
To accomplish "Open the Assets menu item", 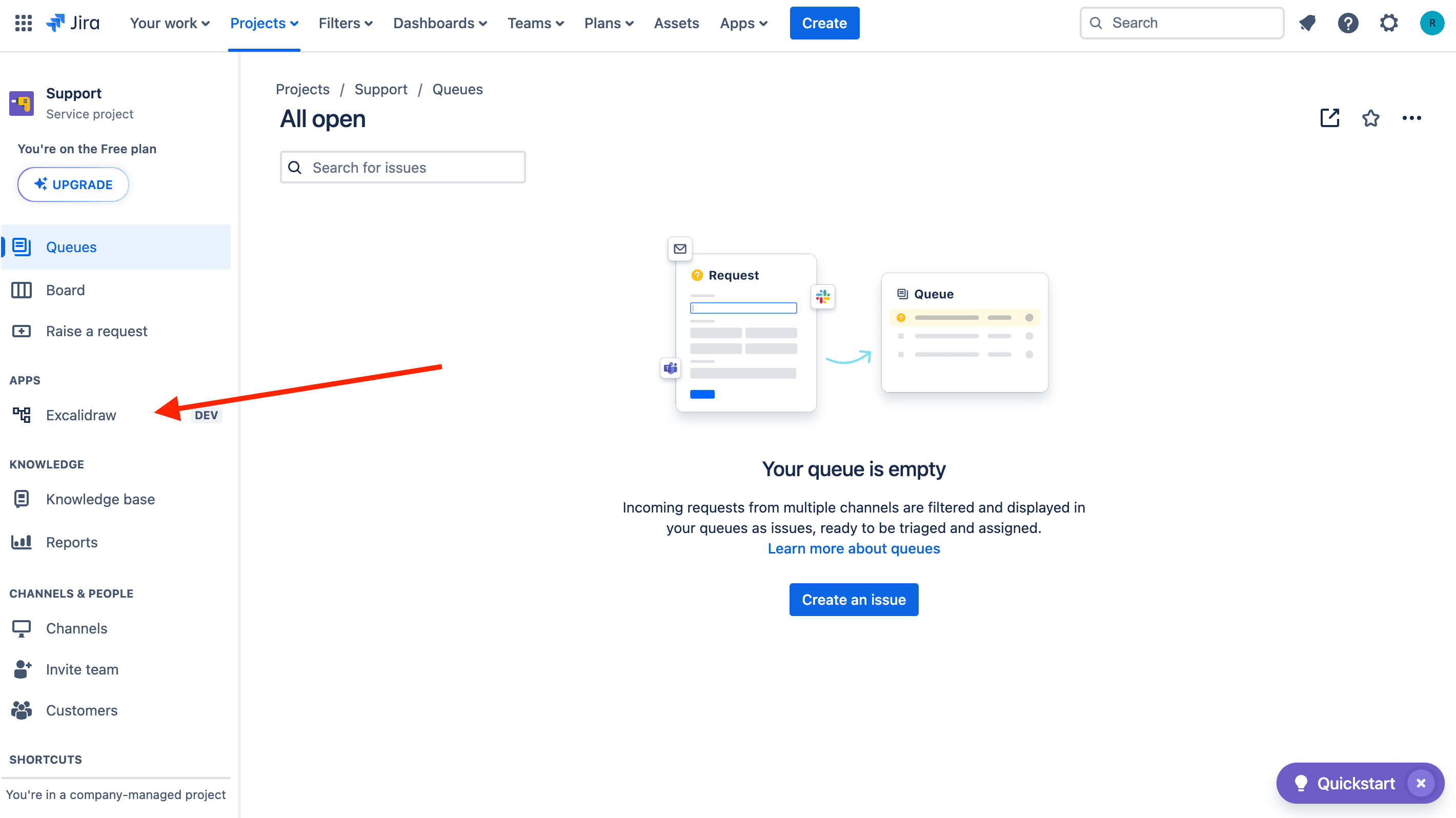I will point(677,23).
